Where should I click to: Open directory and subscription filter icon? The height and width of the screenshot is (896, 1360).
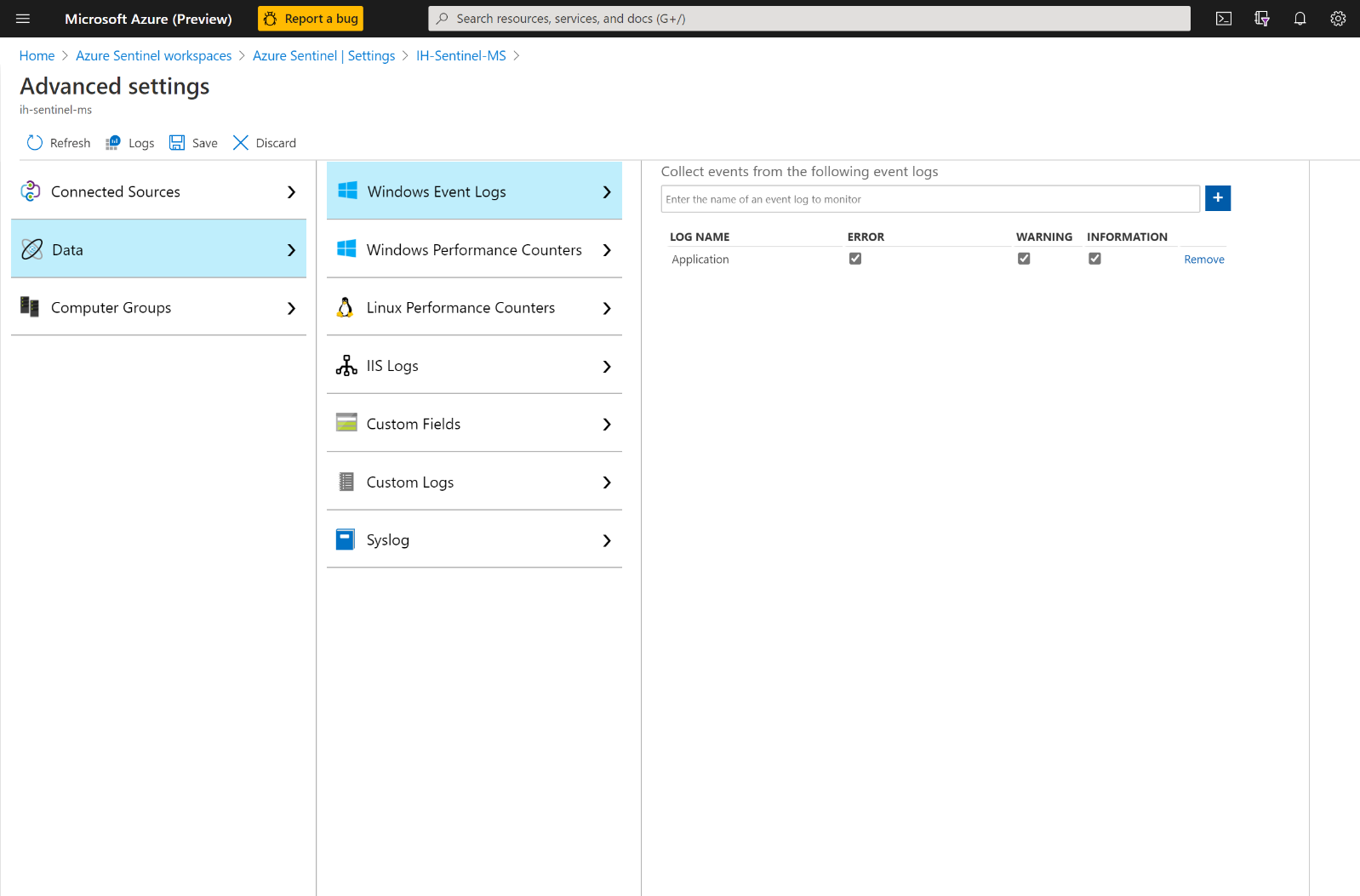pos(1262,19)
